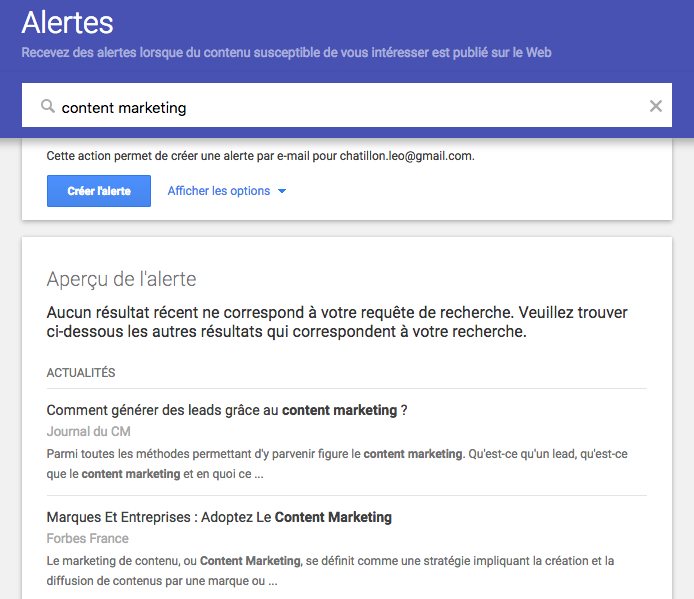Click the chatillon.leo@gmail.com alert email text

click(x=406, y=157)
